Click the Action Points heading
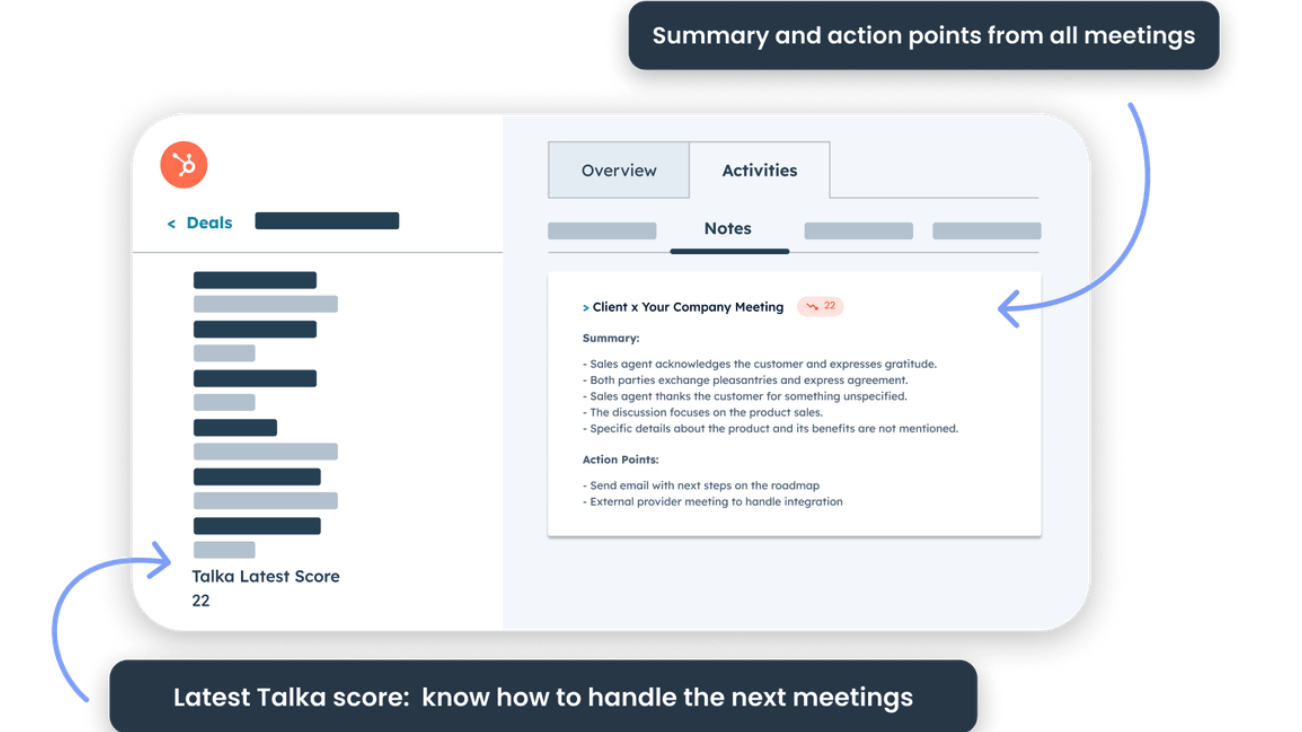 click(x=620, y=460)
